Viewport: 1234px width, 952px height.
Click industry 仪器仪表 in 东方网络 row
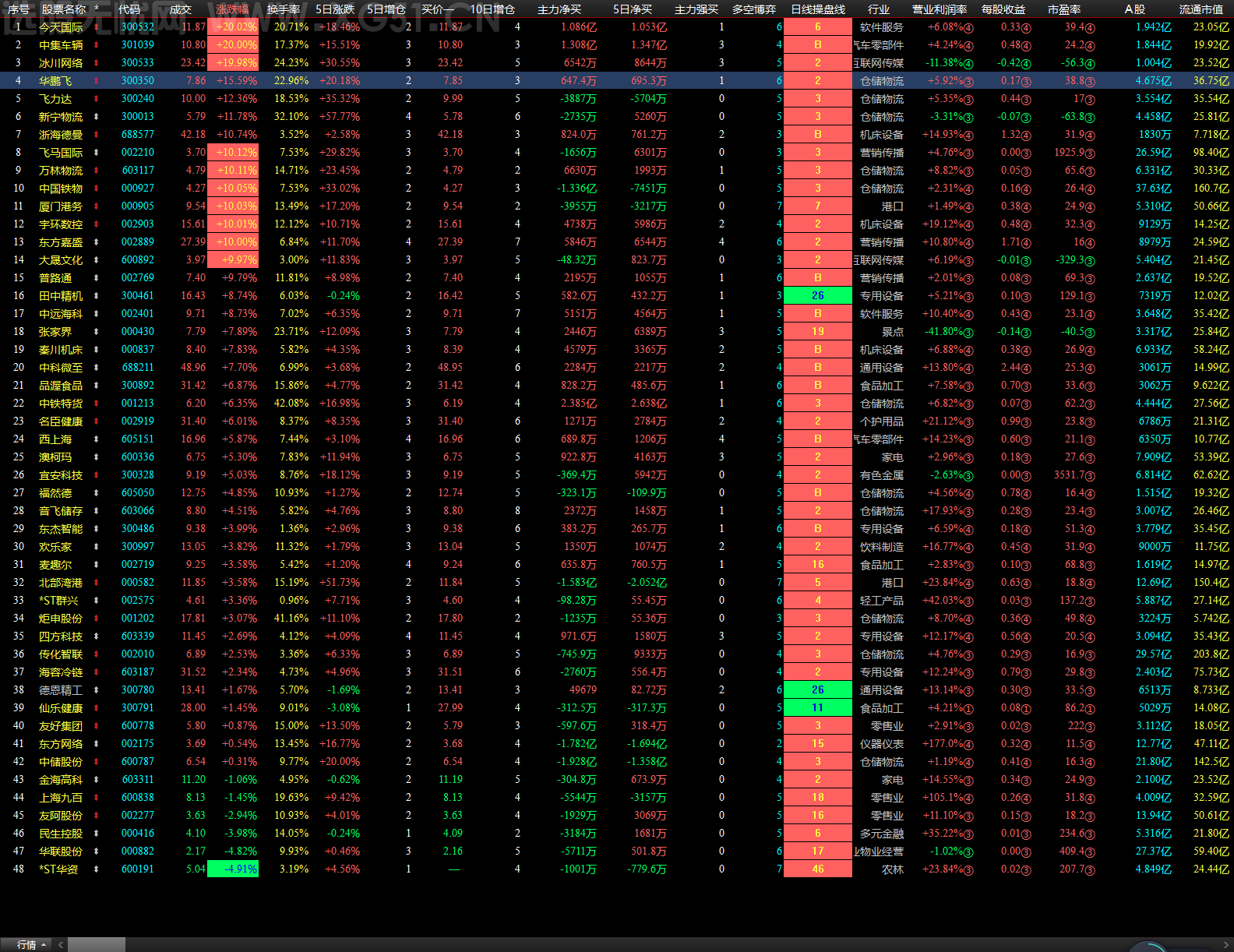pyautogui.click(x=882, y=744)
